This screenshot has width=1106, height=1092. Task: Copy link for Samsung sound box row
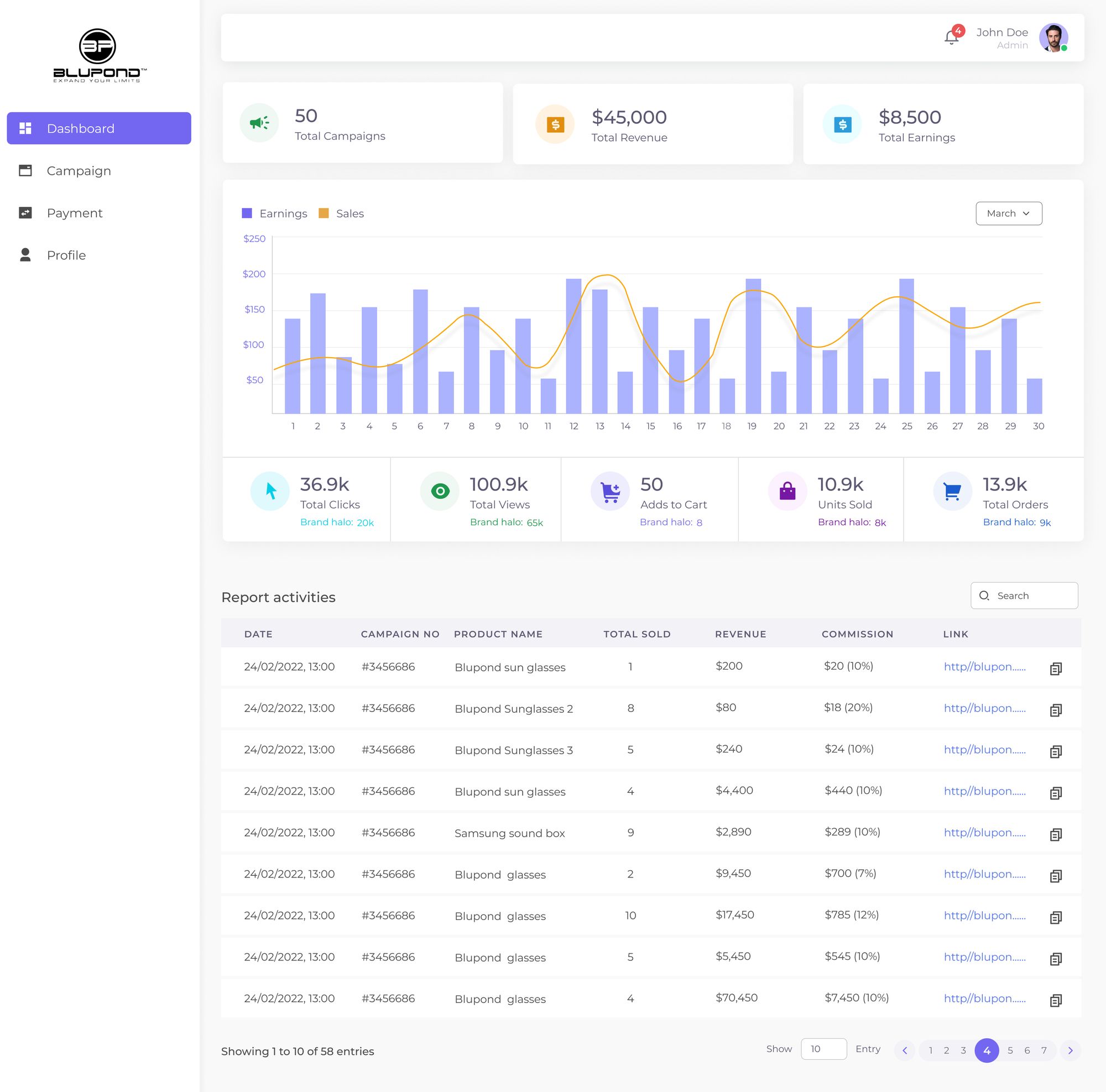(x=1056, y=834)
